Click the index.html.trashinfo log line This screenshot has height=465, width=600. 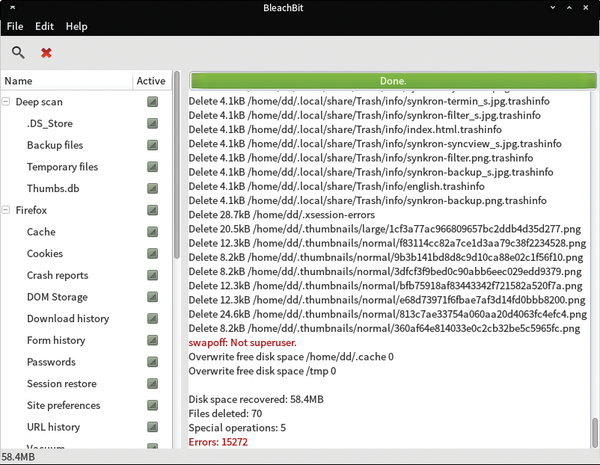[345, 129]
